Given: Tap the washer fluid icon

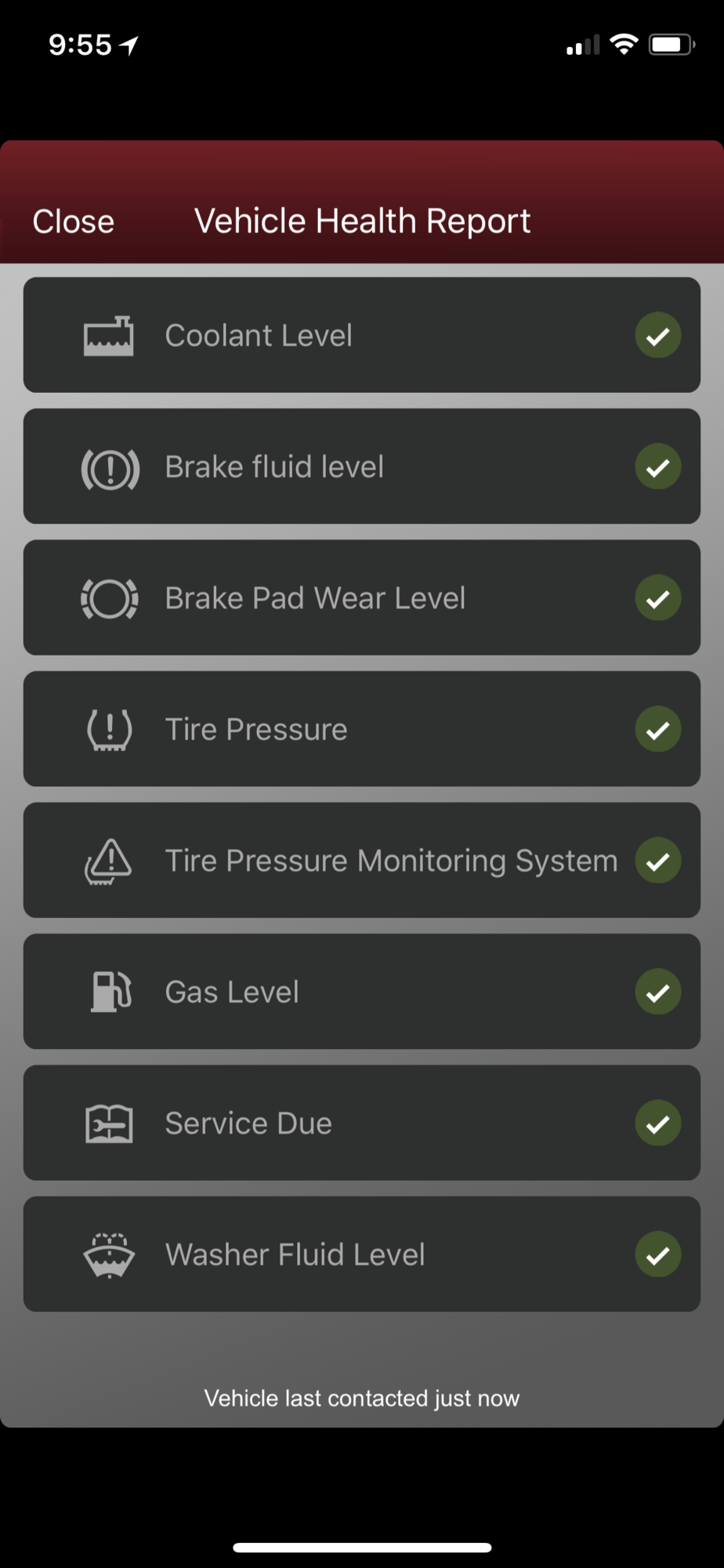Looking at the screenshot, I should coord(110,1254).
